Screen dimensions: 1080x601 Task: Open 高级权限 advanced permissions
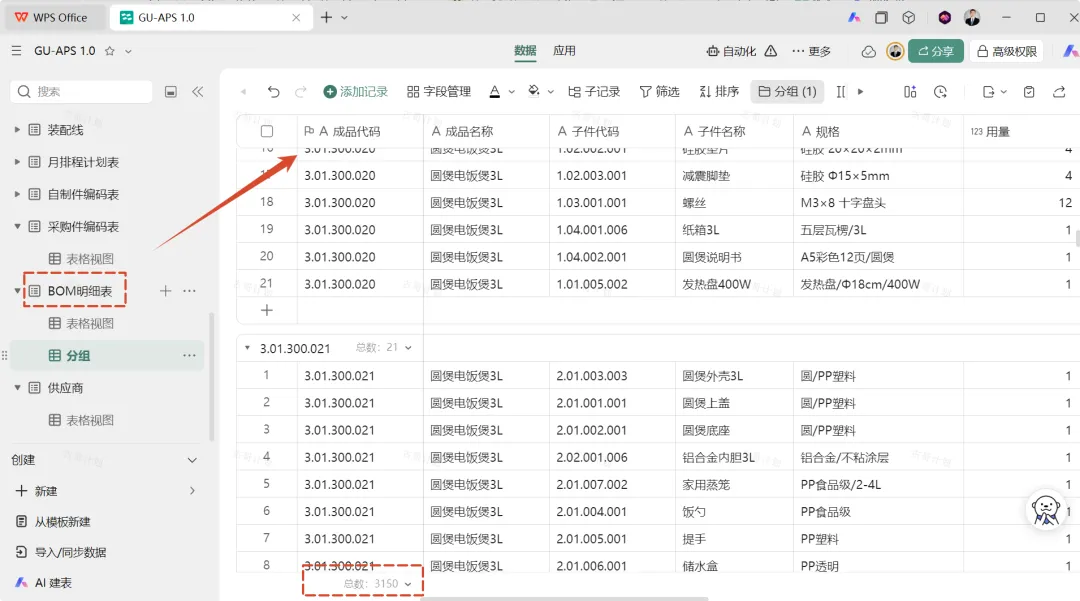pyautogui.click(x=1007, y=51)
